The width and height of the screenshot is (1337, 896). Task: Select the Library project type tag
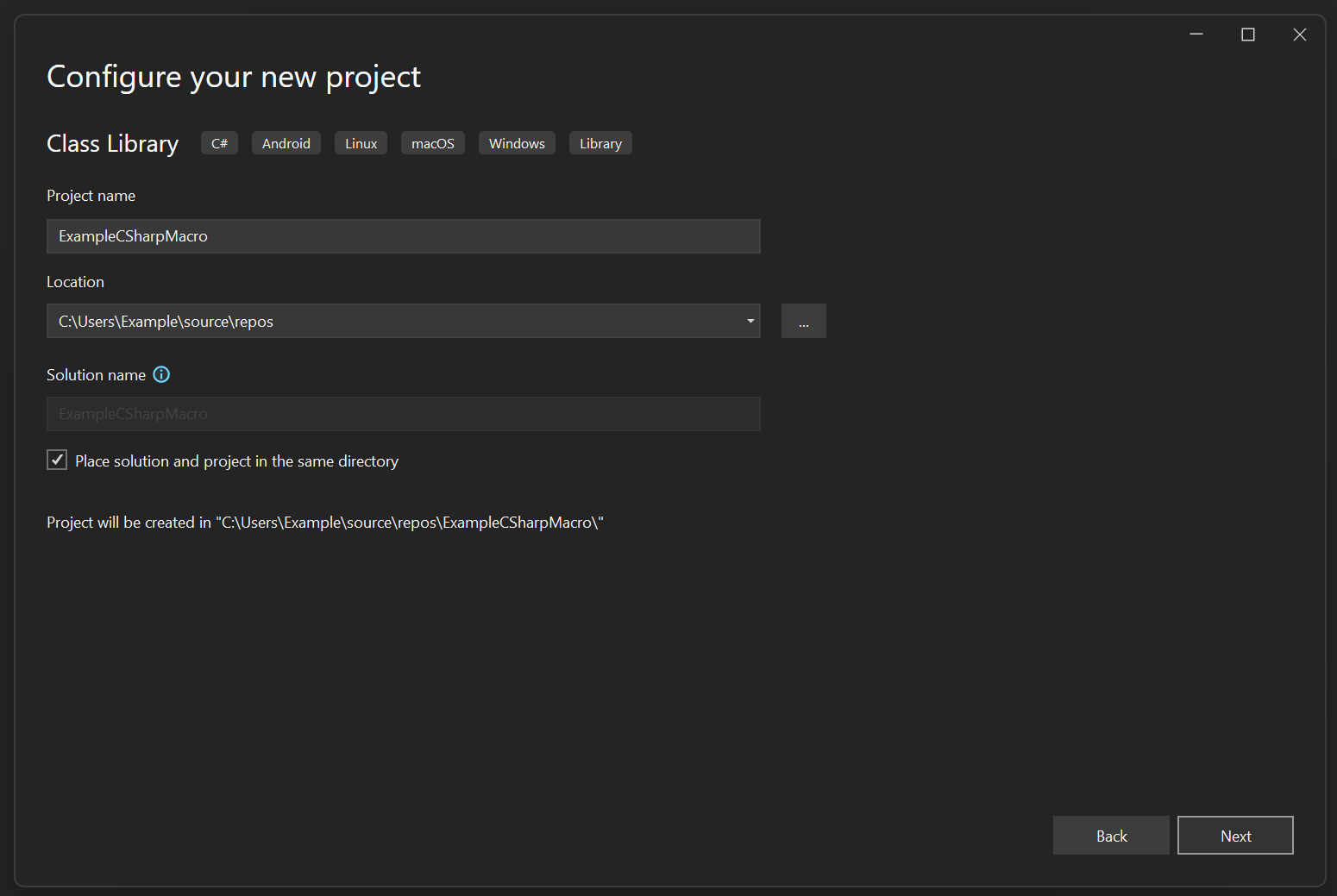click(x=599, y=142)
